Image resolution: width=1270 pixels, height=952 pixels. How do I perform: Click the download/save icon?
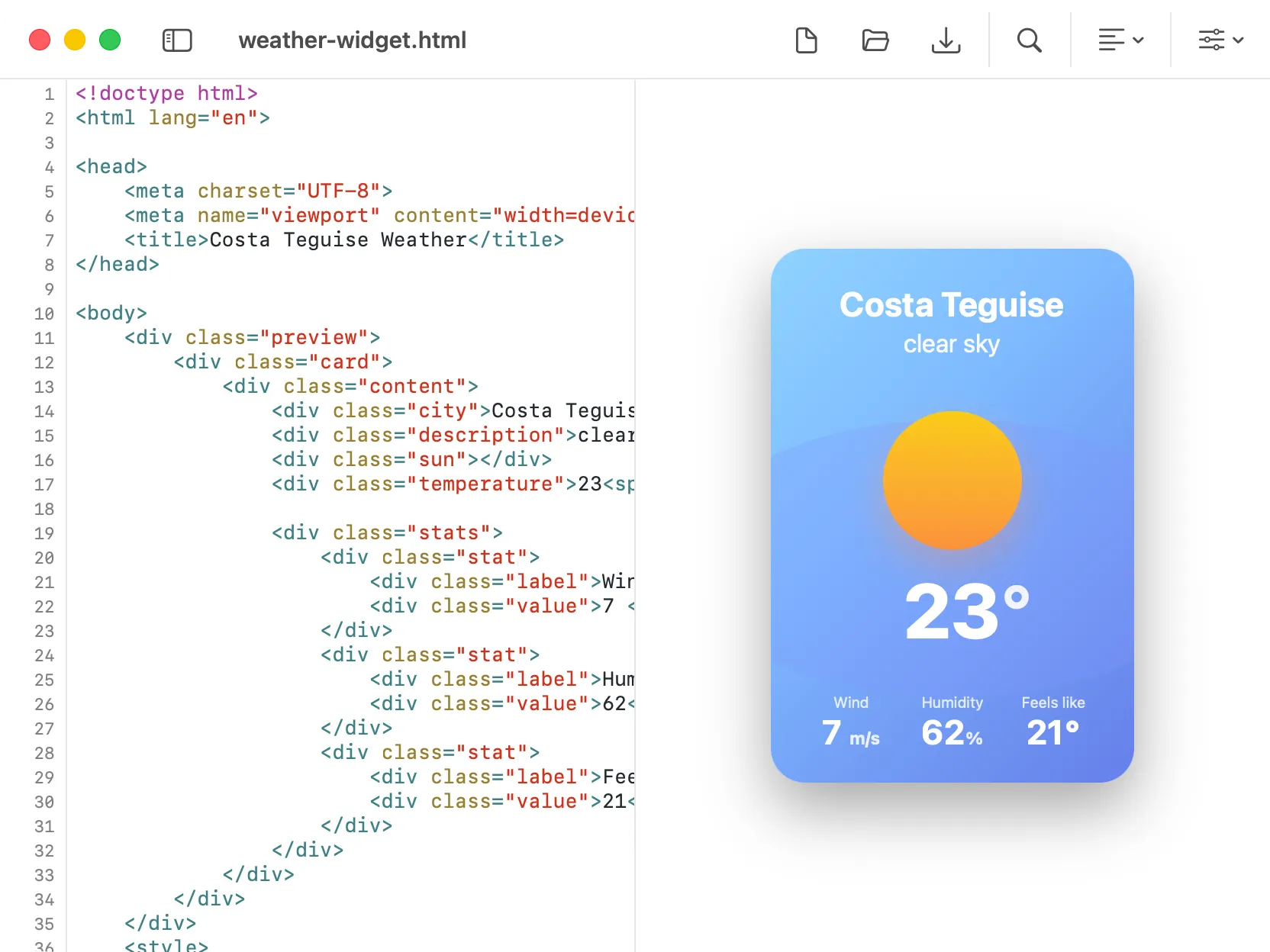coord(946,40)
